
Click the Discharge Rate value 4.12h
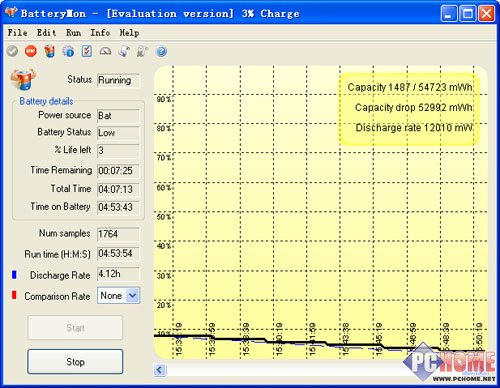coord(118,274)
